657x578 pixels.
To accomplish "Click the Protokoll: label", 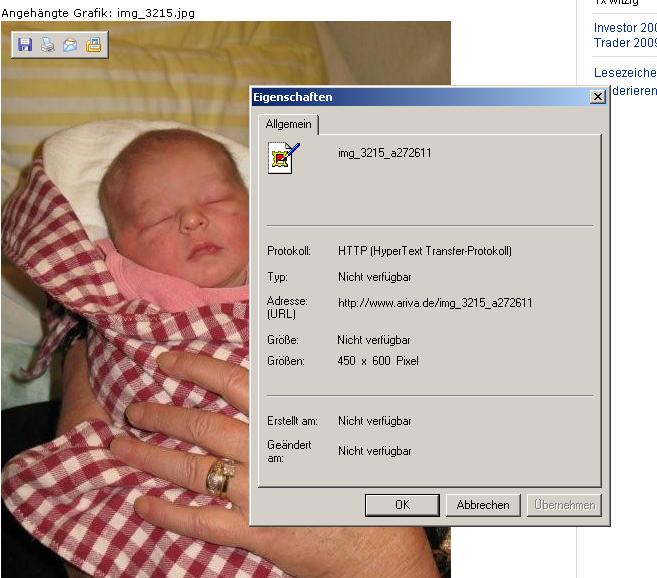I will [289, 251].
